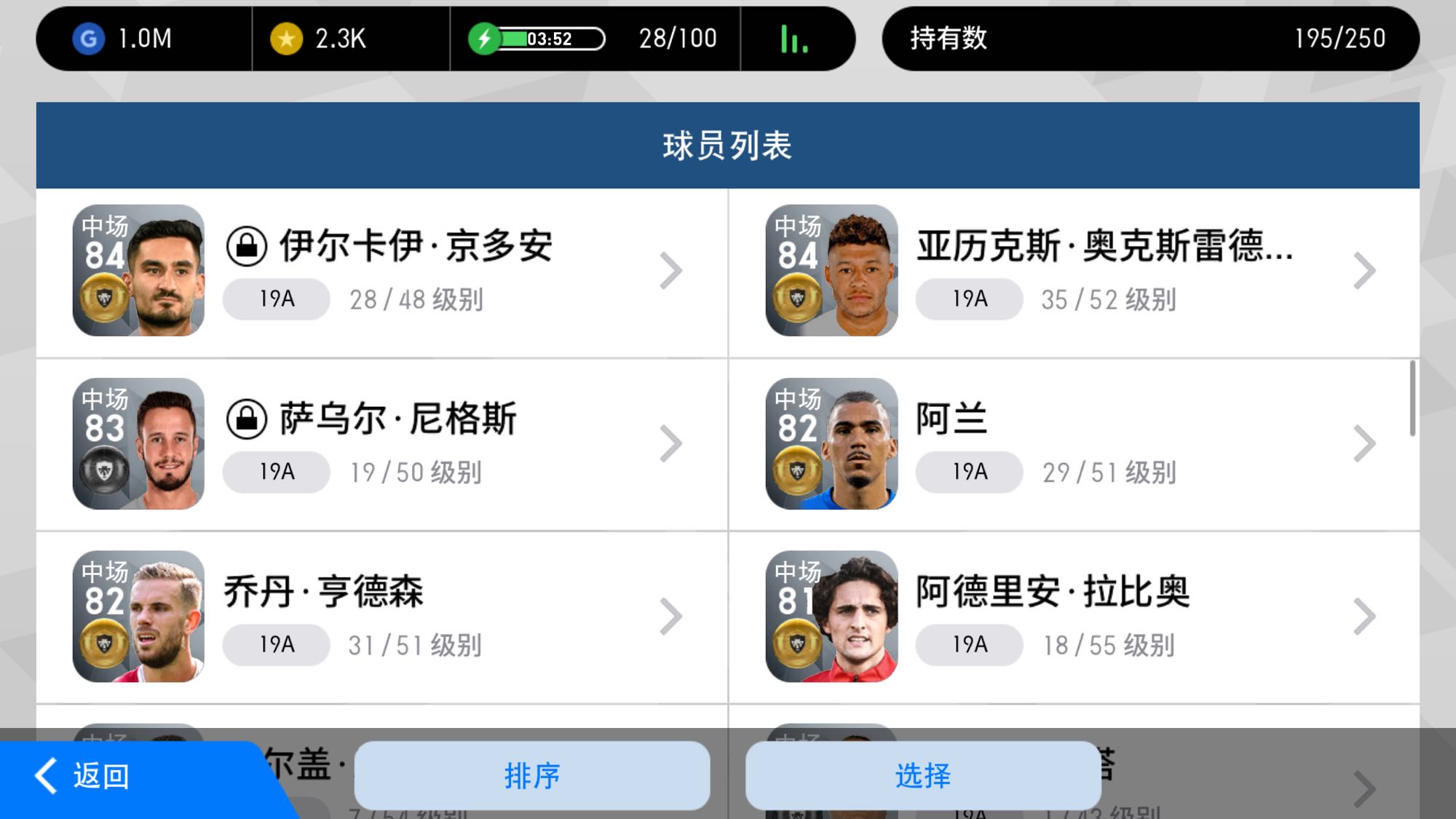Click the 19A tag under 乔丹·亨德森
Image resolution: width=1456 pixels, height=819 pixels.
click(x=277, y=645)
